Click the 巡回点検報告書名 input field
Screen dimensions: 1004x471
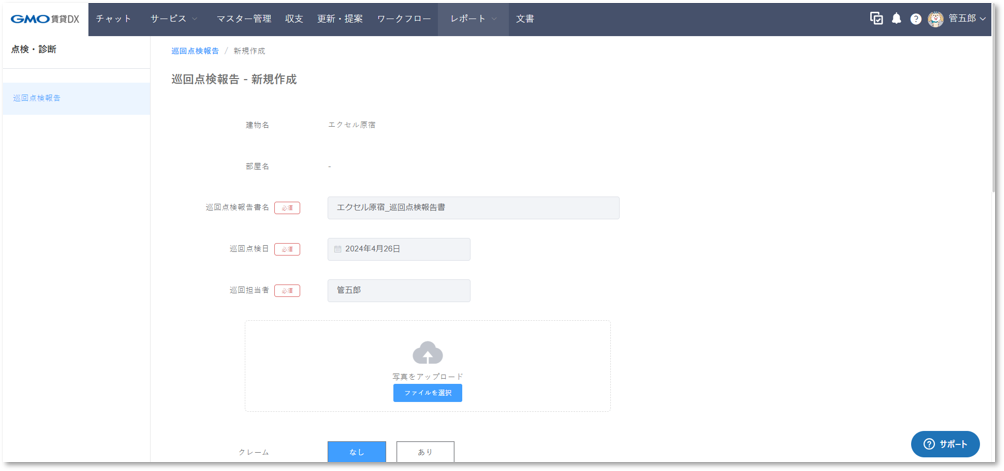(473, 208)
